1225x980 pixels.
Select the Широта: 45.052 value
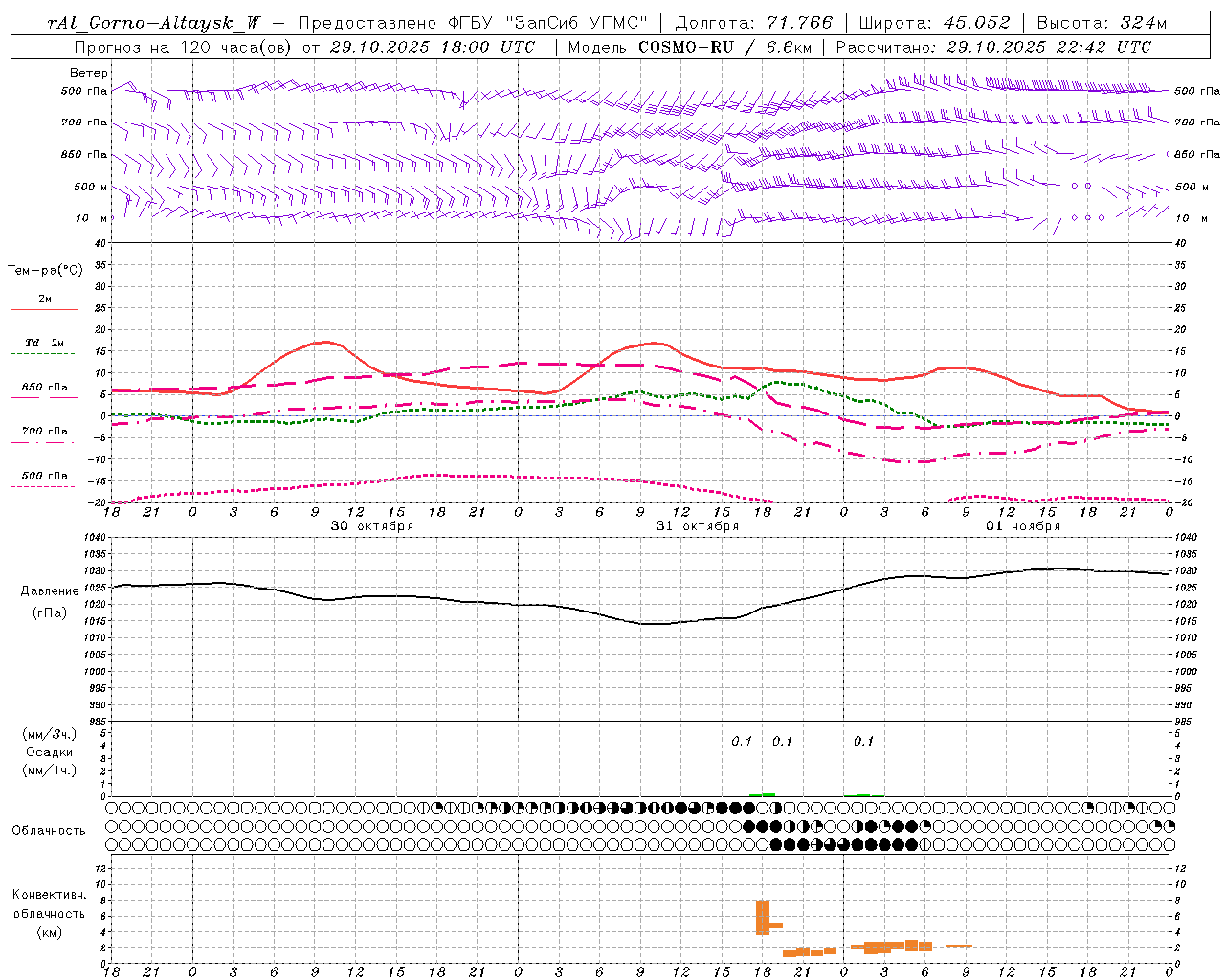934,23
